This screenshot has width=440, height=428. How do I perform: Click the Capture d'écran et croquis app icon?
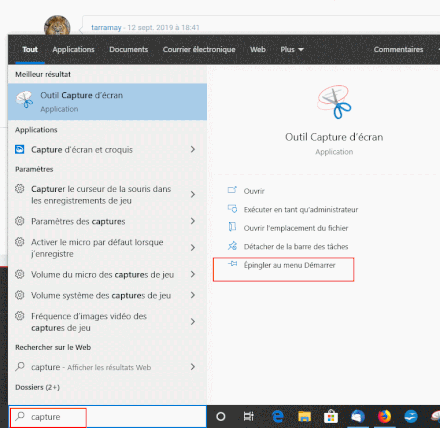(20, 149)
